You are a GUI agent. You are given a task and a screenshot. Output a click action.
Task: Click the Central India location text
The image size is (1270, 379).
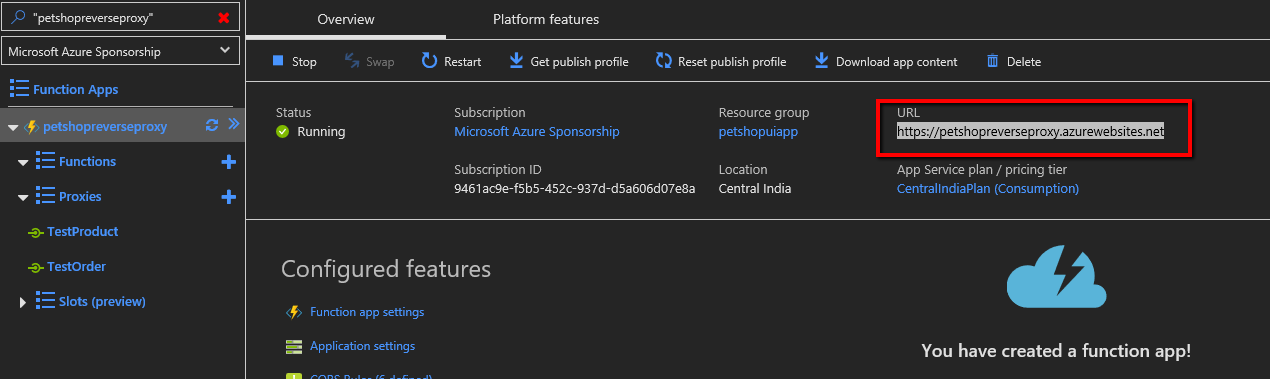pos(755,188)
